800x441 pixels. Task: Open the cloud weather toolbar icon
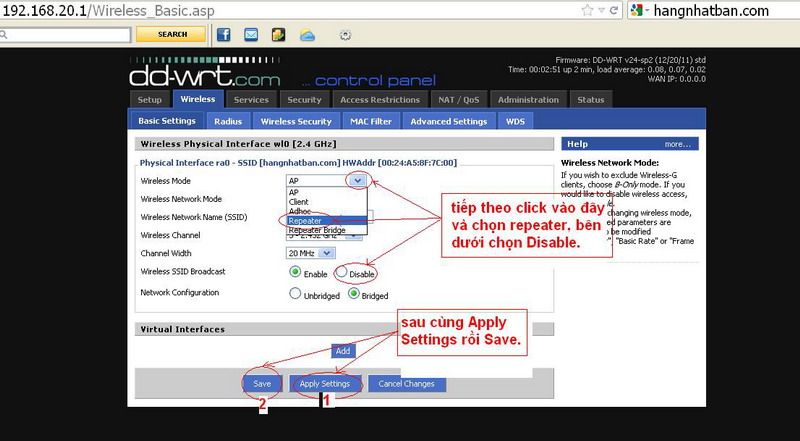(307, 35)
